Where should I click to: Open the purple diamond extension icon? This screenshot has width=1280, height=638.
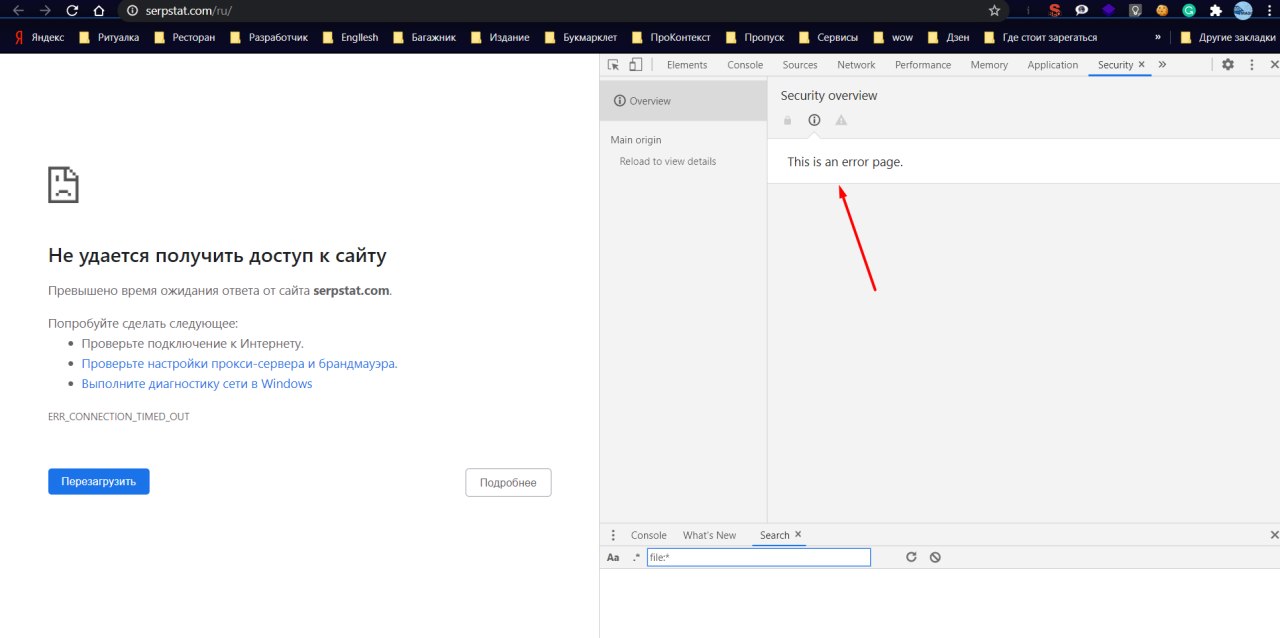click(1109, 10)
